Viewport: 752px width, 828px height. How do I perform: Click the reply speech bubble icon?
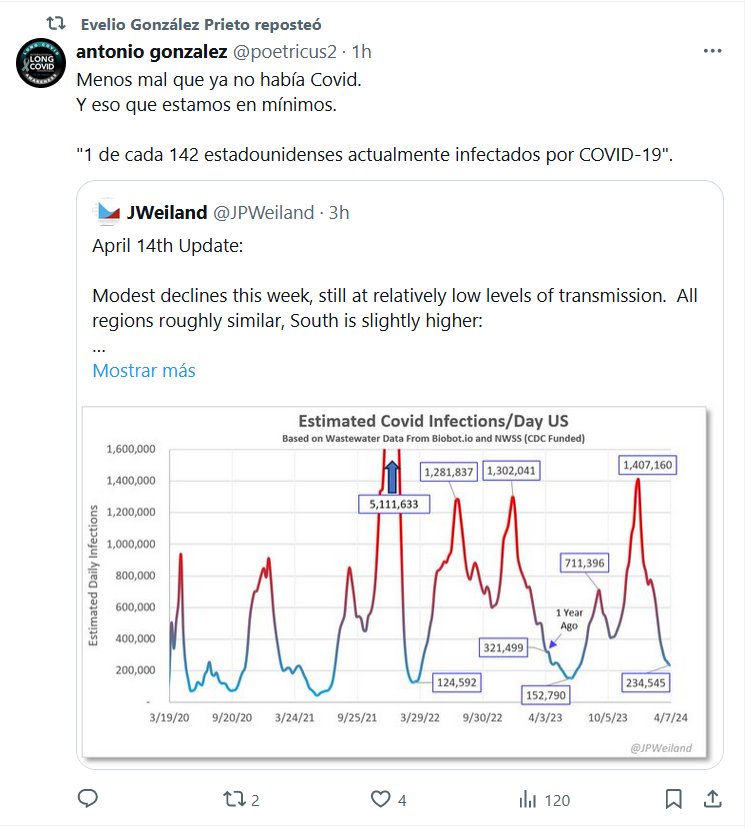pyautogui.click(x=87, y=799)
